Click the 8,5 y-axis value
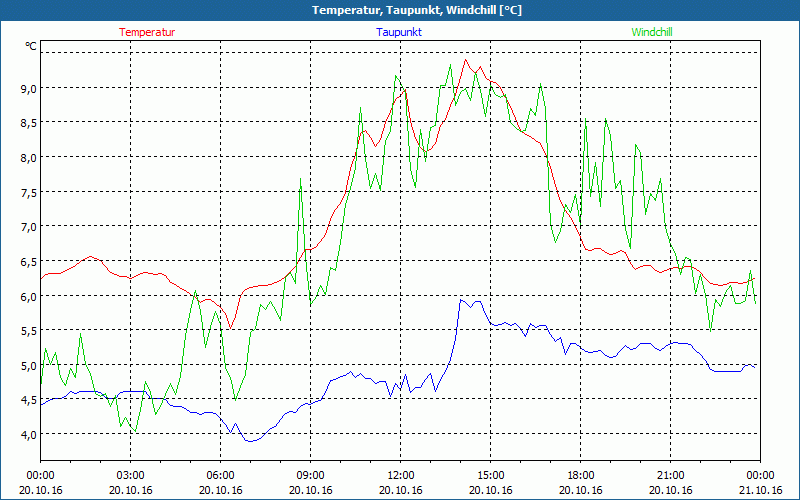The width and height of the screenshot is (800, 500). click(x=28, y=123)
